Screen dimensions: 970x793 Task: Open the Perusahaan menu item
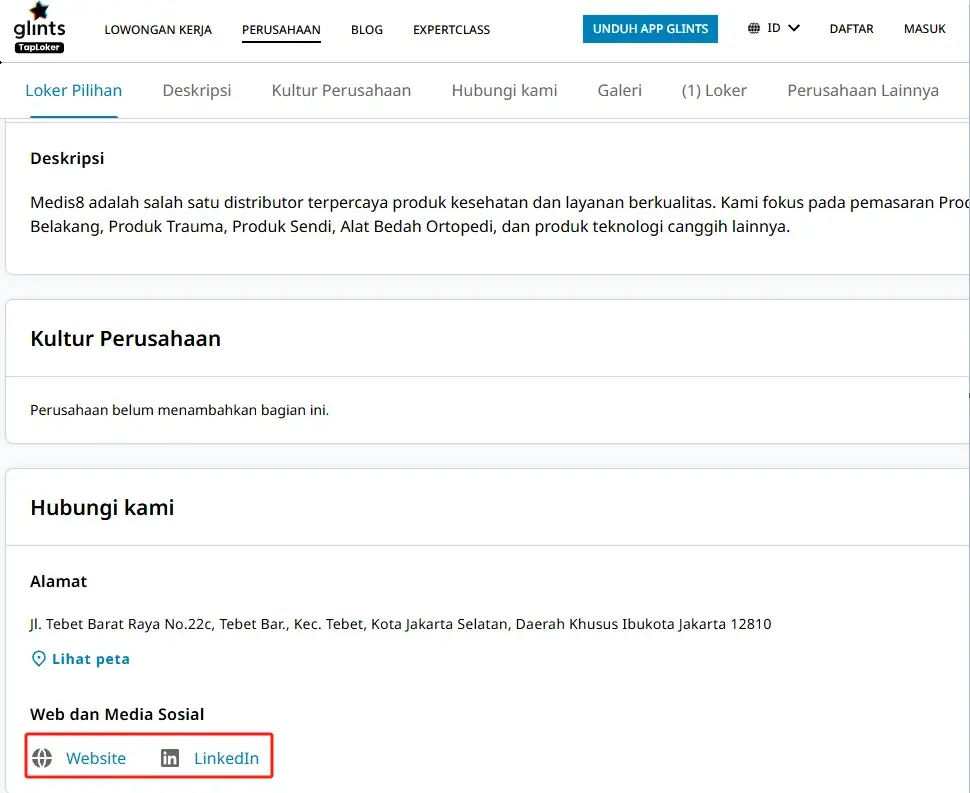(x=281, y=30)
